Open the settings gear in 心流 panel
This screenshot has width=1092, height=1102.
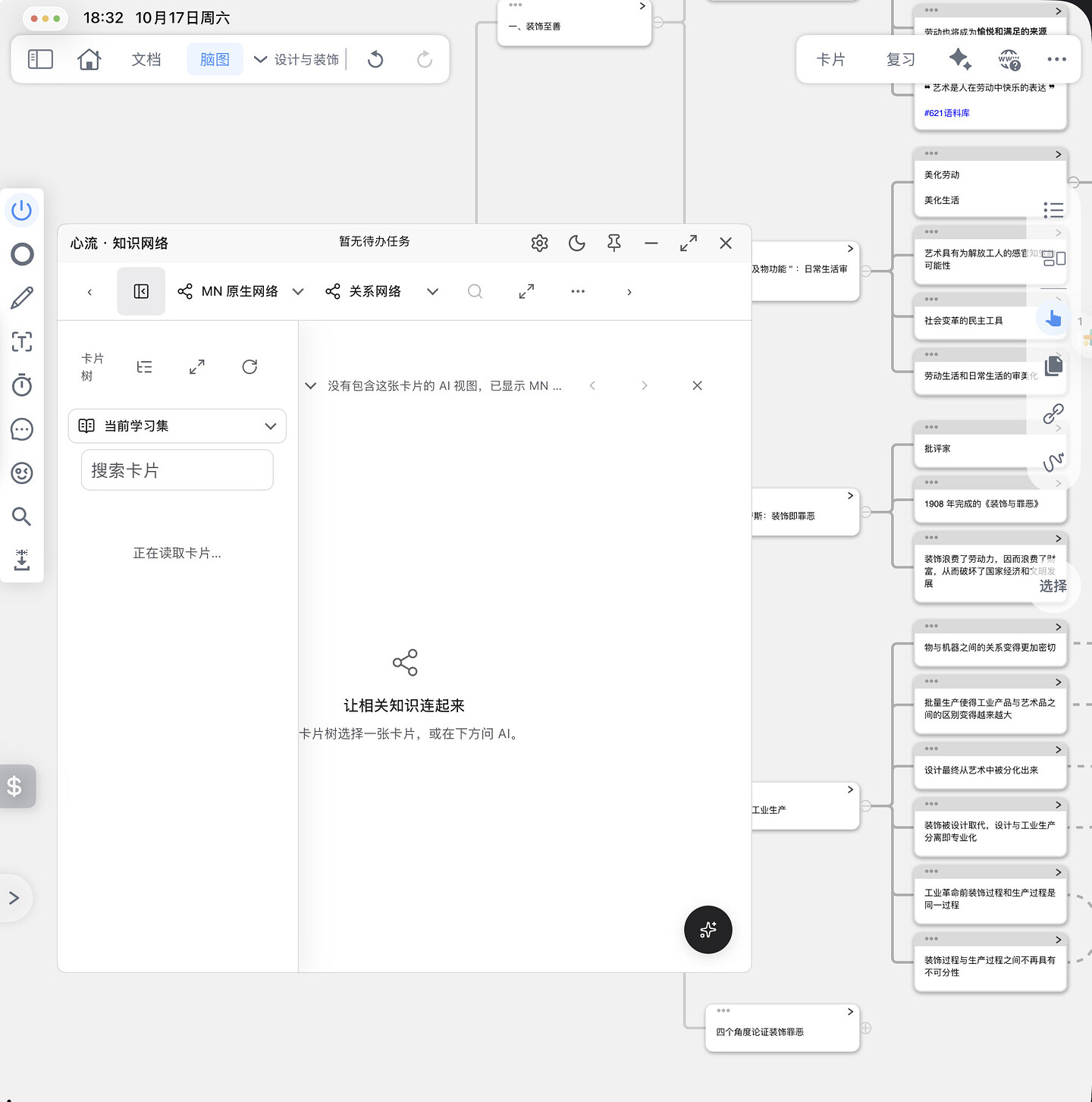tap(540, 243)
